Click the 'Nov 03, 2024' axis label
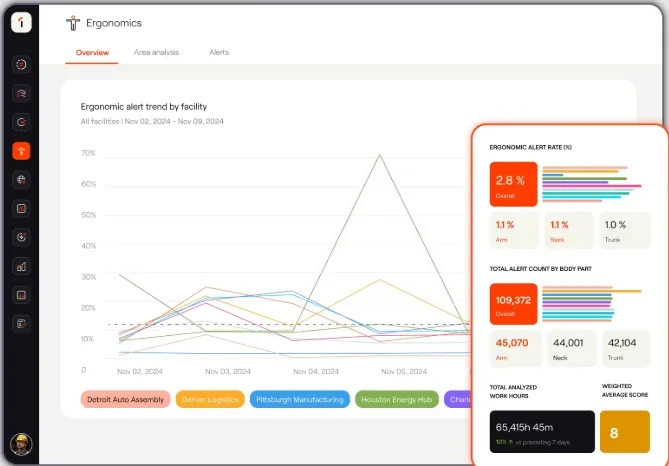This screenshot has width=669, height=466. click(x=228, y=372)
